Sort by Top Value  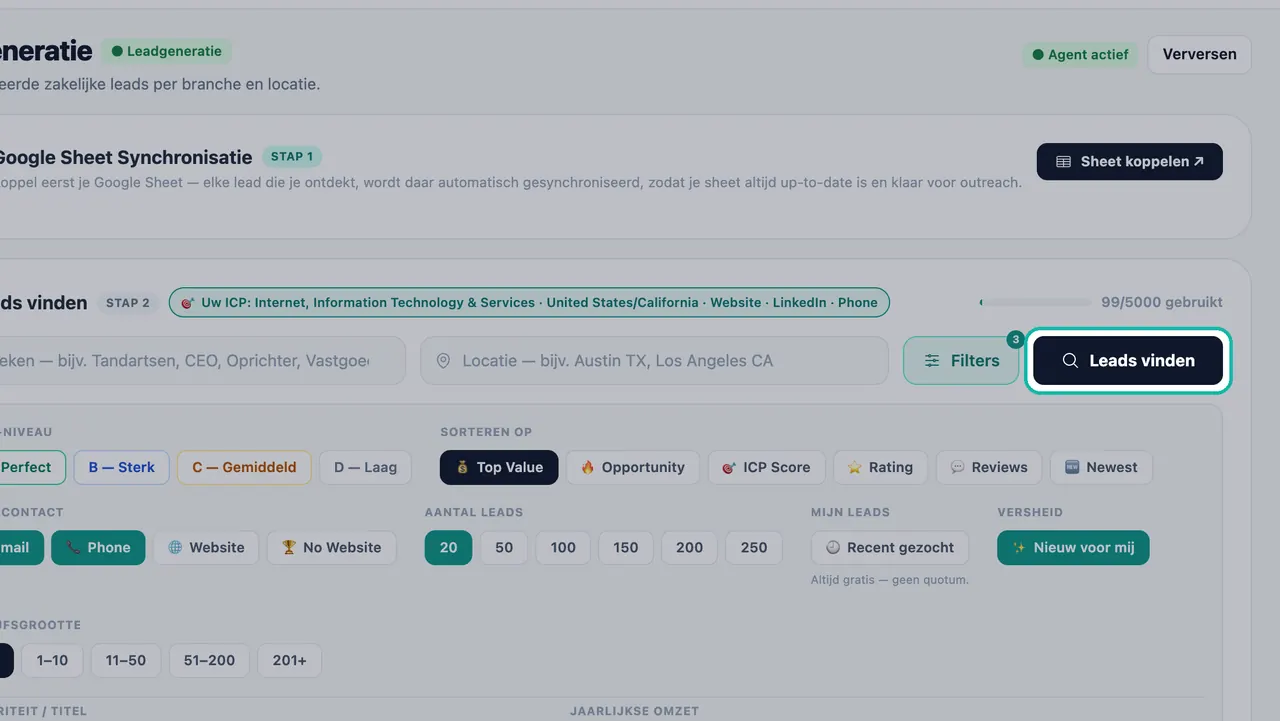tap(499, 467)
